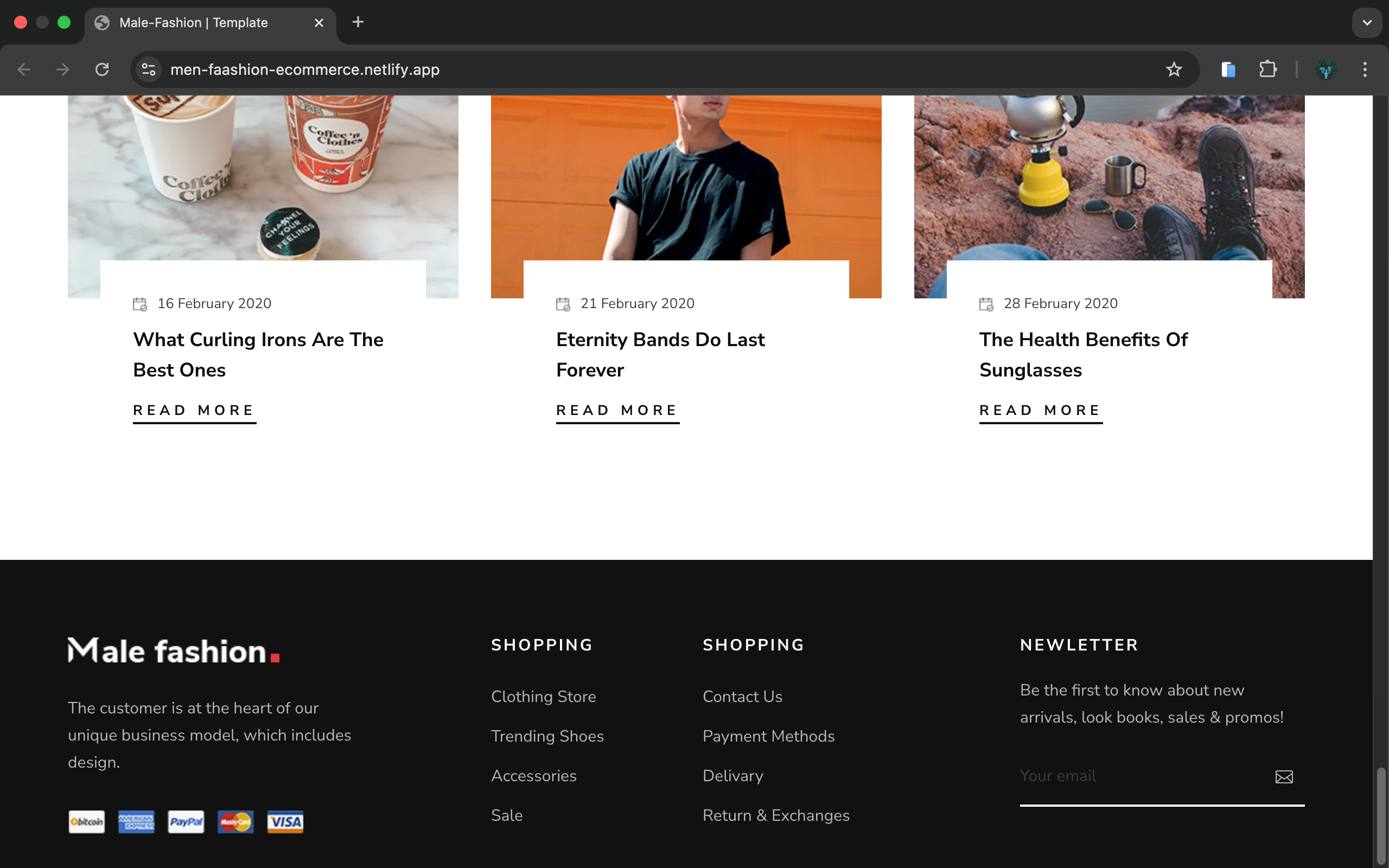This screenshot has width=1389, height=868.
Task: Click the Bitcoin payment icon
Action: tap(87, 821)
